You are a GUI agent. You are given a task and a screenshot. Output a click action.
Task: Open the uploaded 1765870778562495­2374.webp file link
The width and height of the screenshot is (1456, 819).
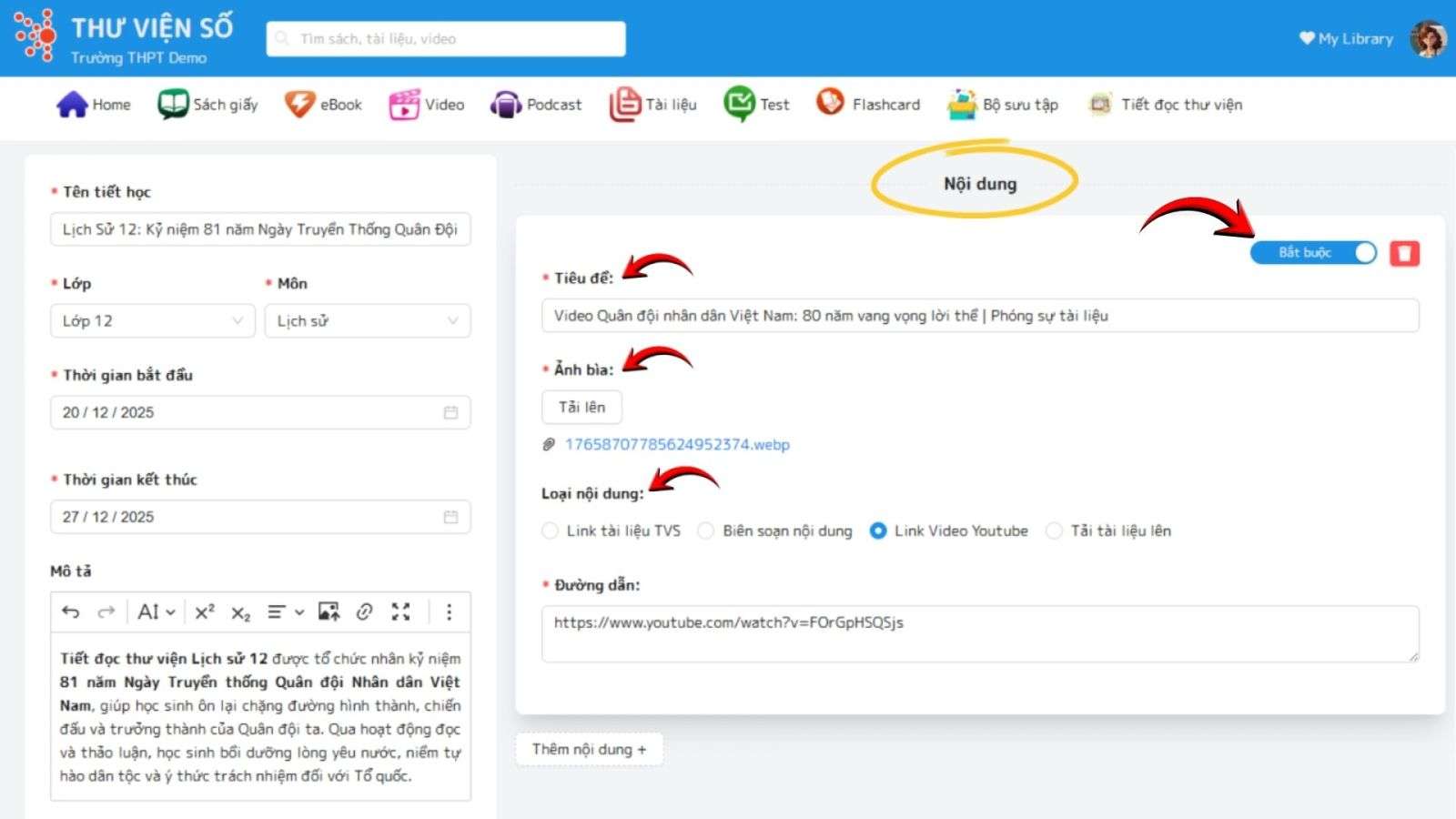677,445
